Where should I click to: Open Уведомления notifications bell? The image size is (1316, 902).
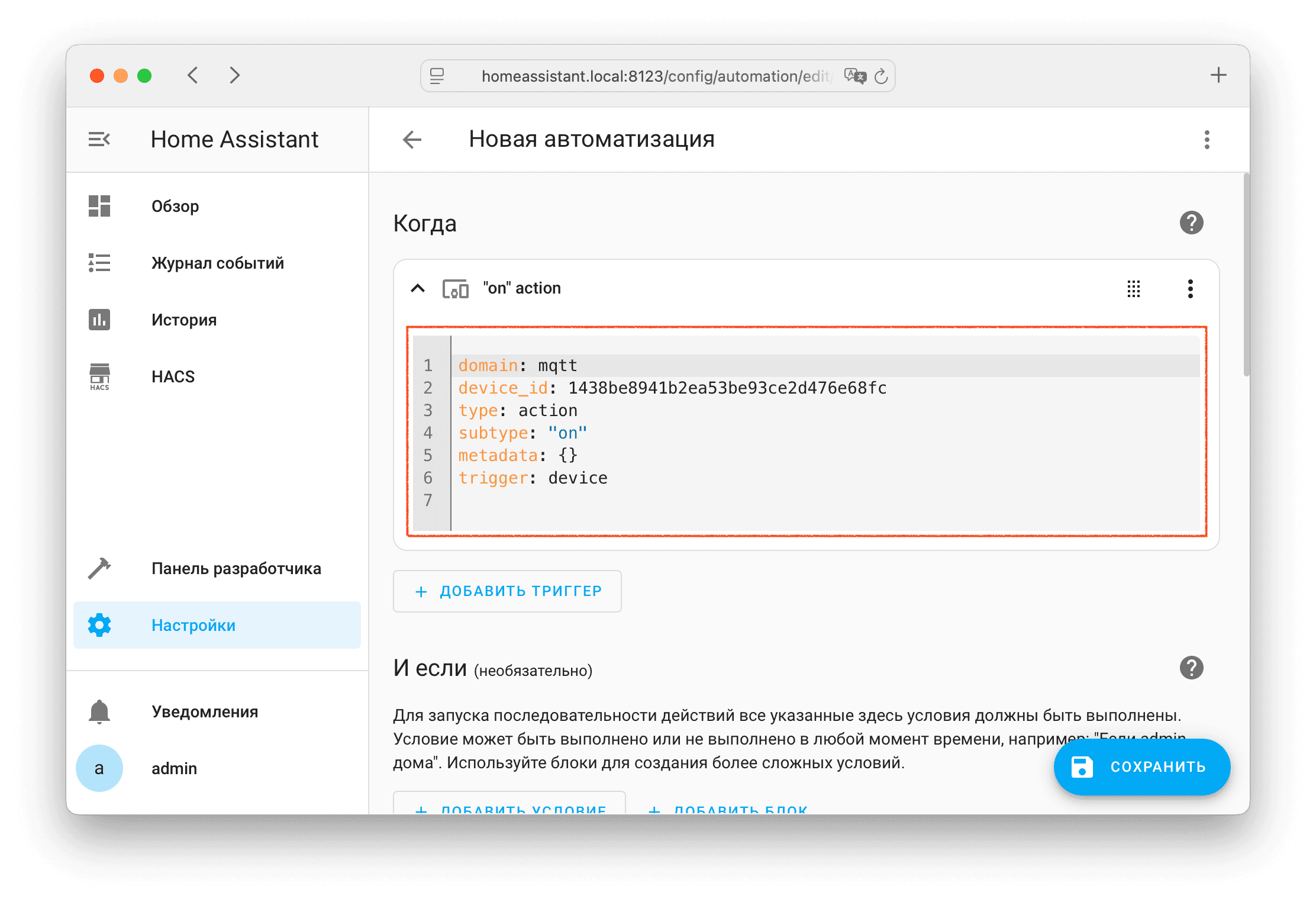click(99, 711)
